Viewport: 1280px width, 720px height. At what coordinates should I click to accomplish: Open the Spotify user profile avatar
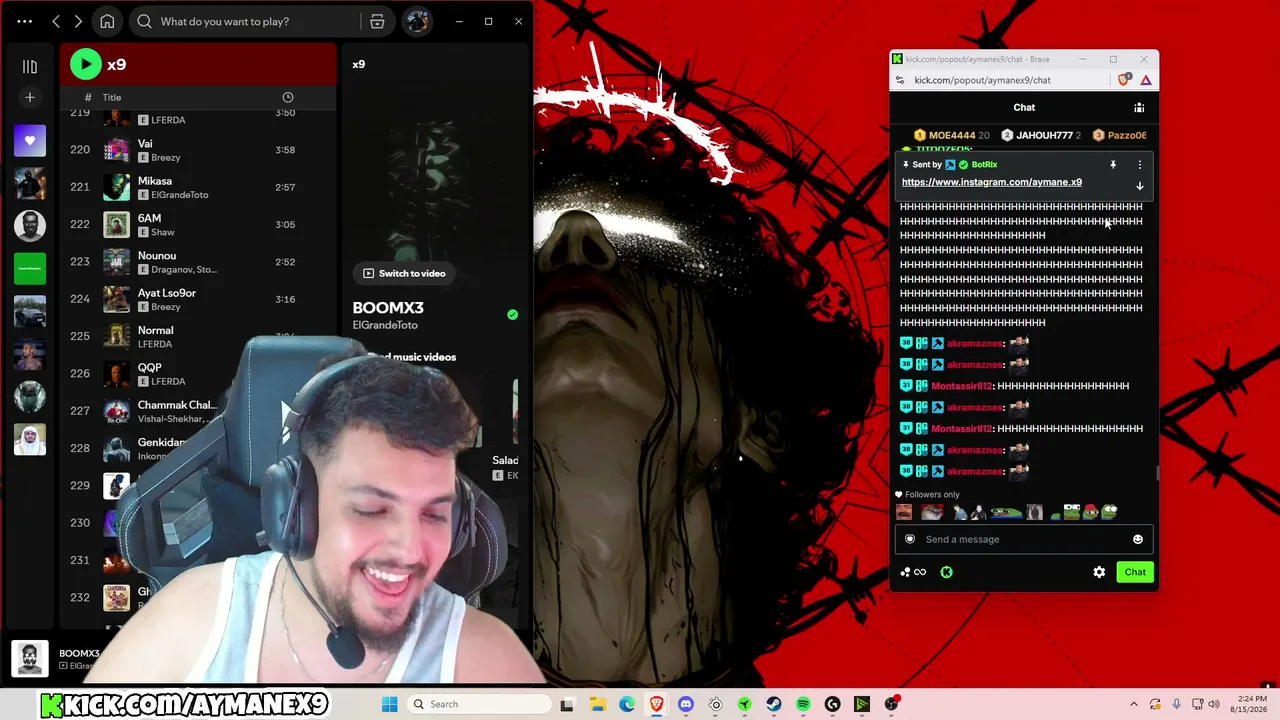coord(417,21)
